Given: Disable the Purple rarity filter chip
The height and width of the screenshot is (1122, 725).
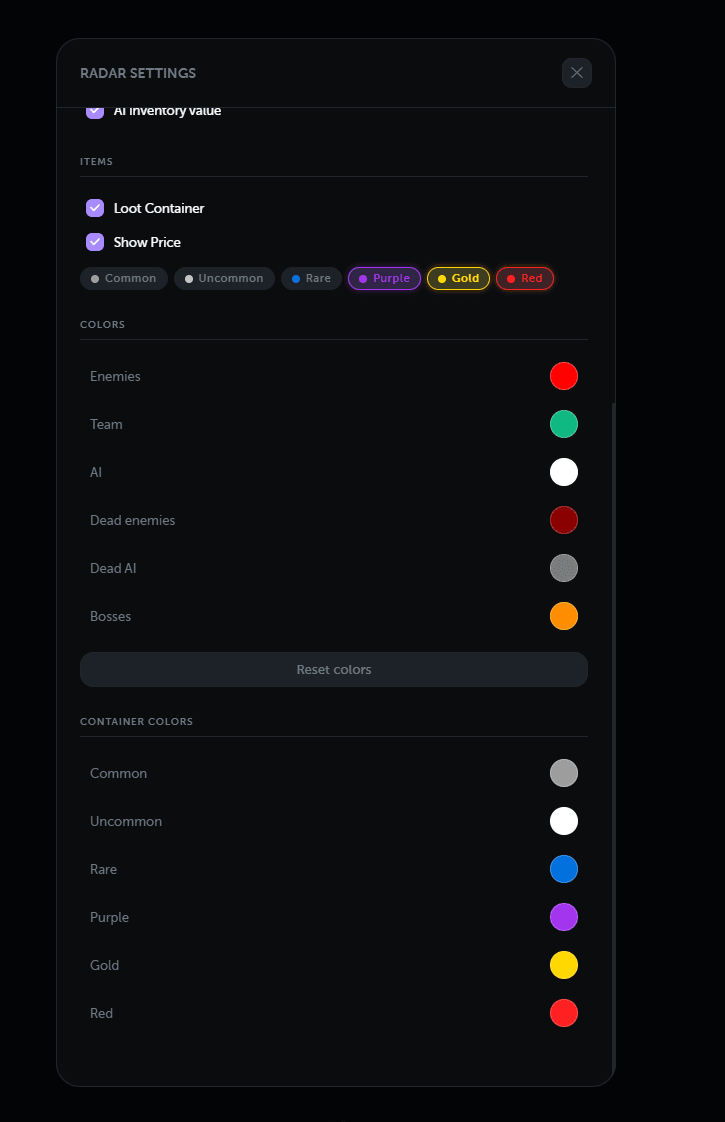Looking at the screenshot, I should pos(384,278).
